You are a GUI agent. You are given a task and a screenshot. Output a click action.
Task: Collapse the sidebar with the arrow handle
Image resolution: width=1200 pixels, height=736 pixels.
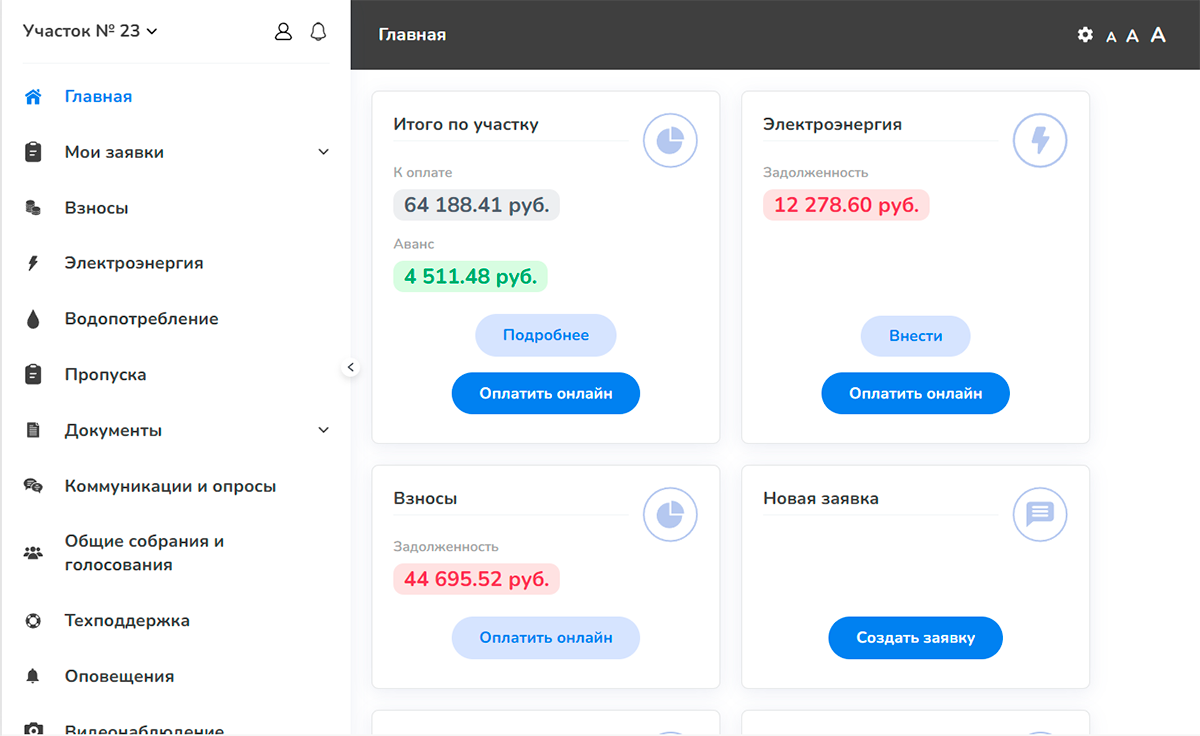tap(350, 367)
